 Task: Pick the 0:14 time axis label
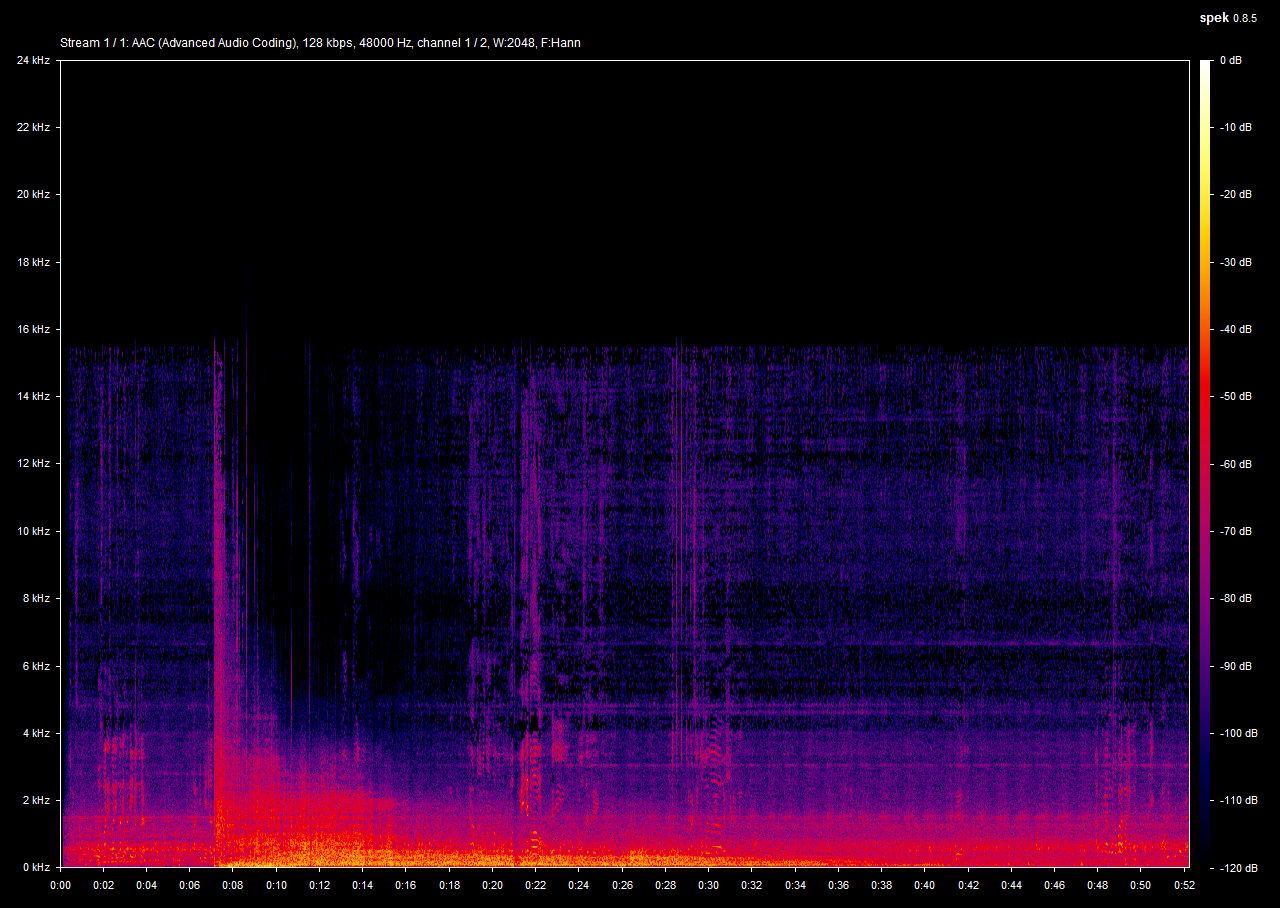pyautogui.click(x=362, y=885)
